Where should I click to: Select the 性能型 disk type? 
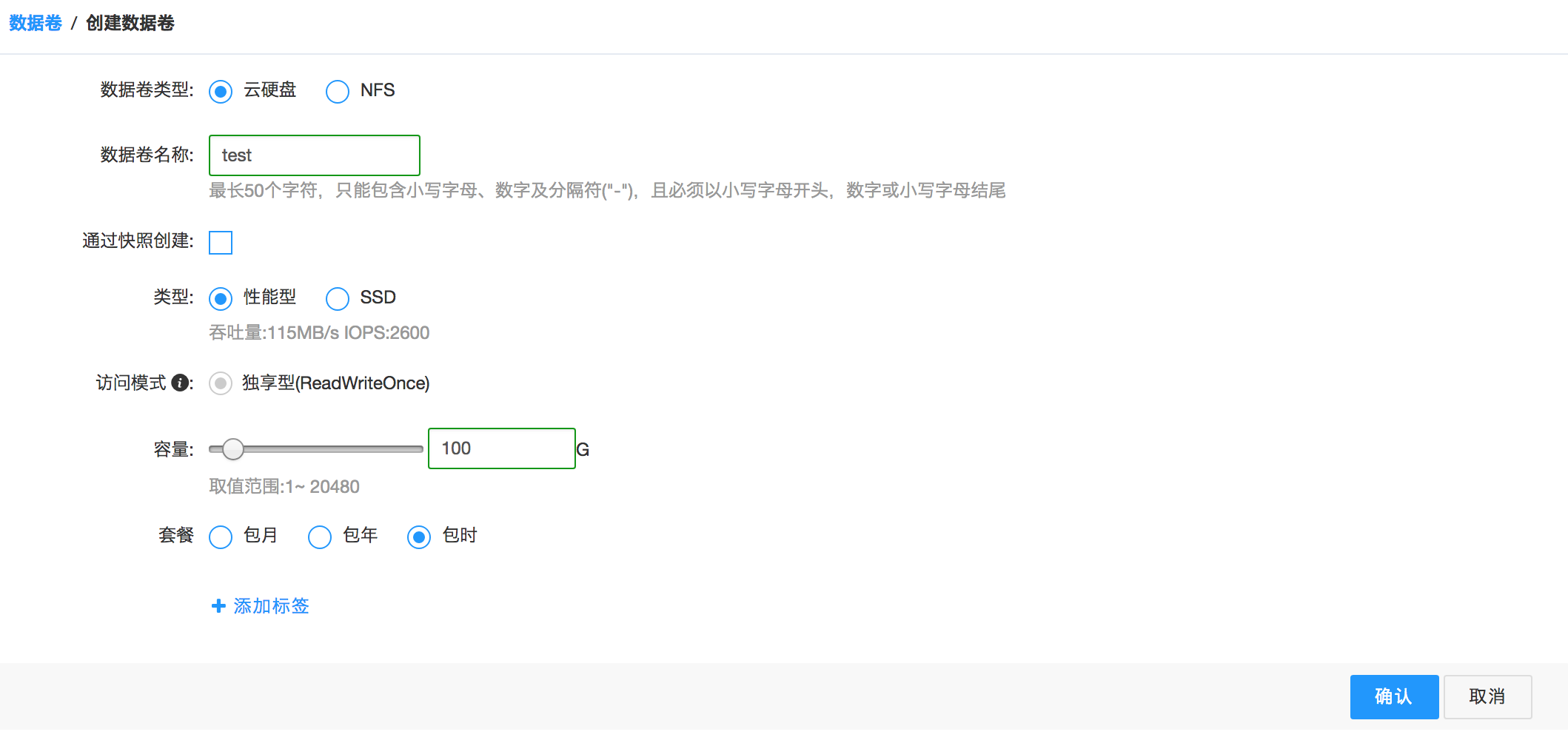220,298
